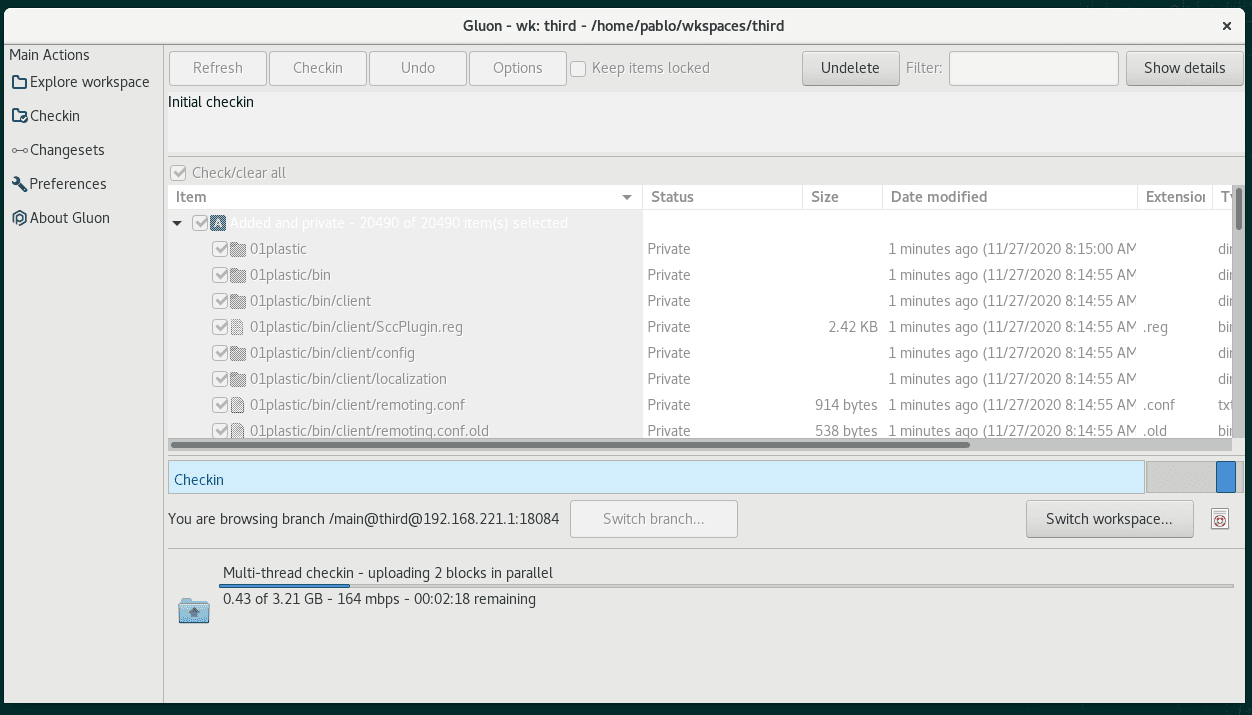This screenshot has width=1252, height=715.
Task: Open Preferences in the sidebar
Action: (58, 184)
